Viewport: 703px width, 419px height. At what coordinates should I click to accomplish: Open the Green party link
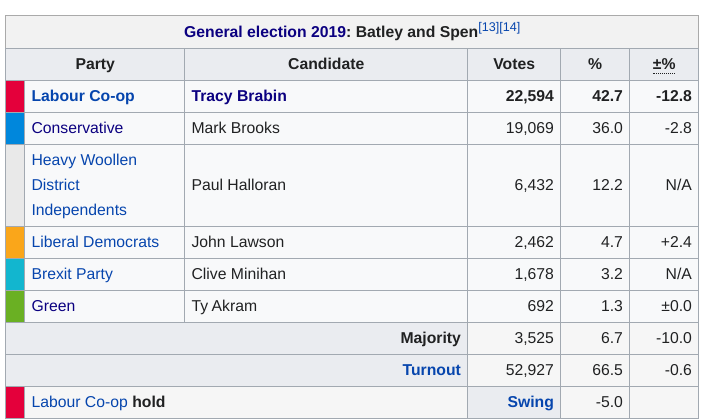[x=53, y=306]
